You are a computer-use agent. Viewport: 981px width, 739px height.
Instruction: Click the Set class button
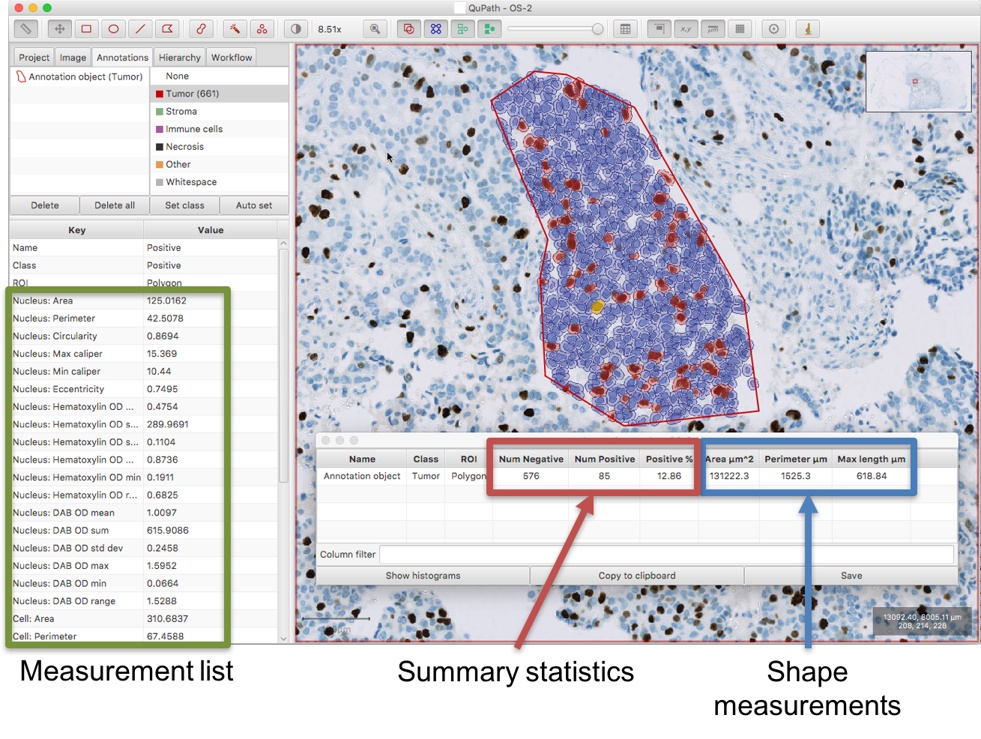click(x=185, y=205)
